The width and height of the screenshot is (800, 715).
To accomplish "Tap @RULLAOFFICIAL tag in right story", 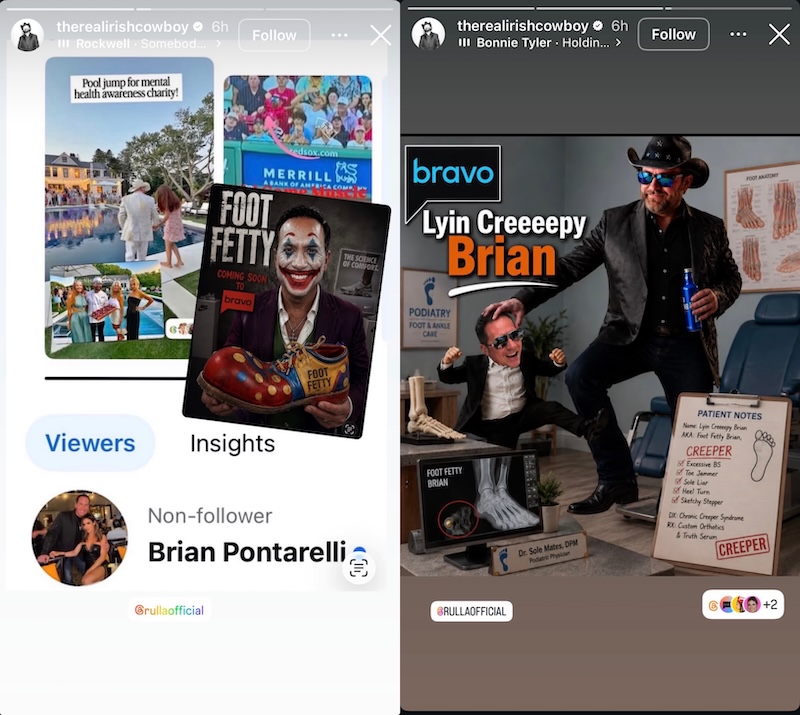I will pos(471,611).
